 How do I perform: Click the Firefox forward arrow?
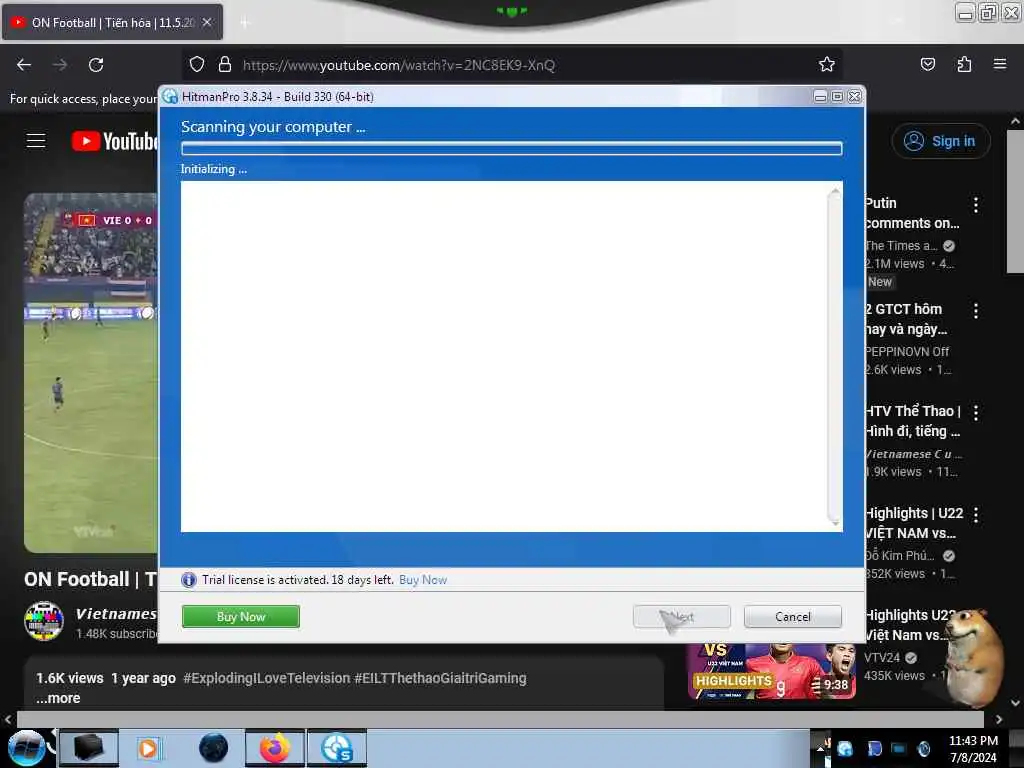(x=60, y=65)
